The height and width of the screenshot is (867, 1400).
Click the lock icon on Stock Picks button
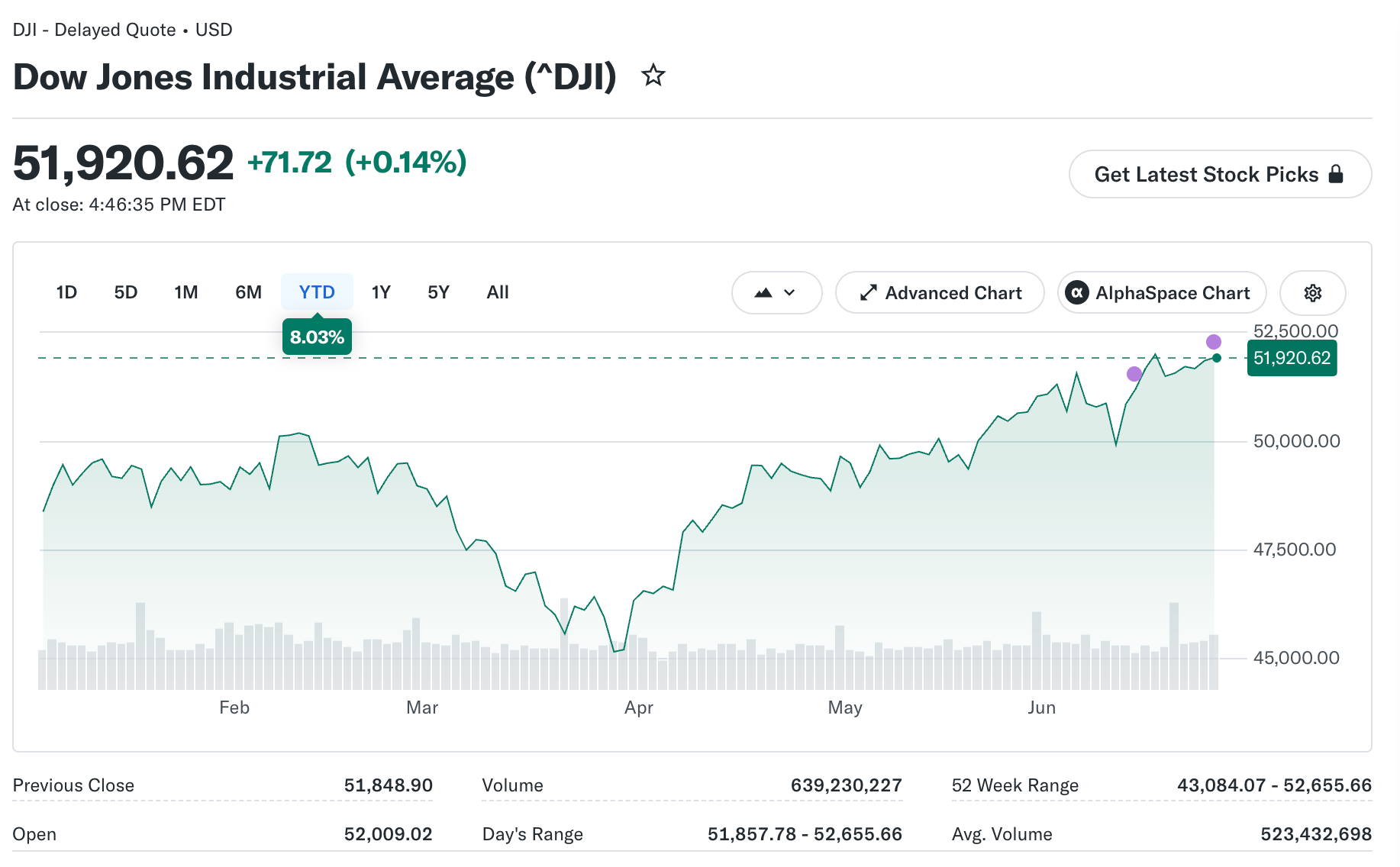(x=1336, y=174)
